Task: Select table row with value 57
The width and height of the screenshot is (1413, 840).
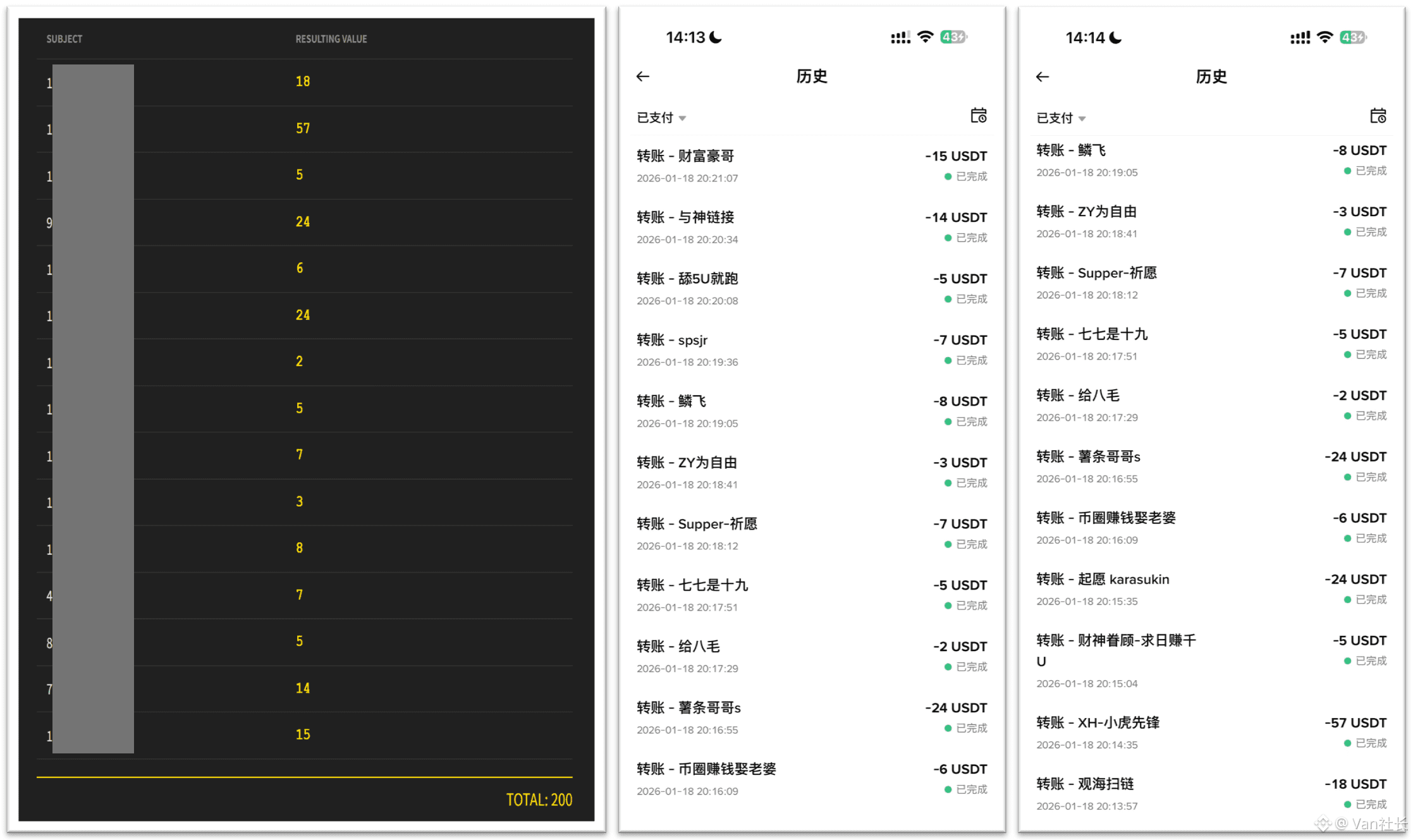Action: point(303,129)
